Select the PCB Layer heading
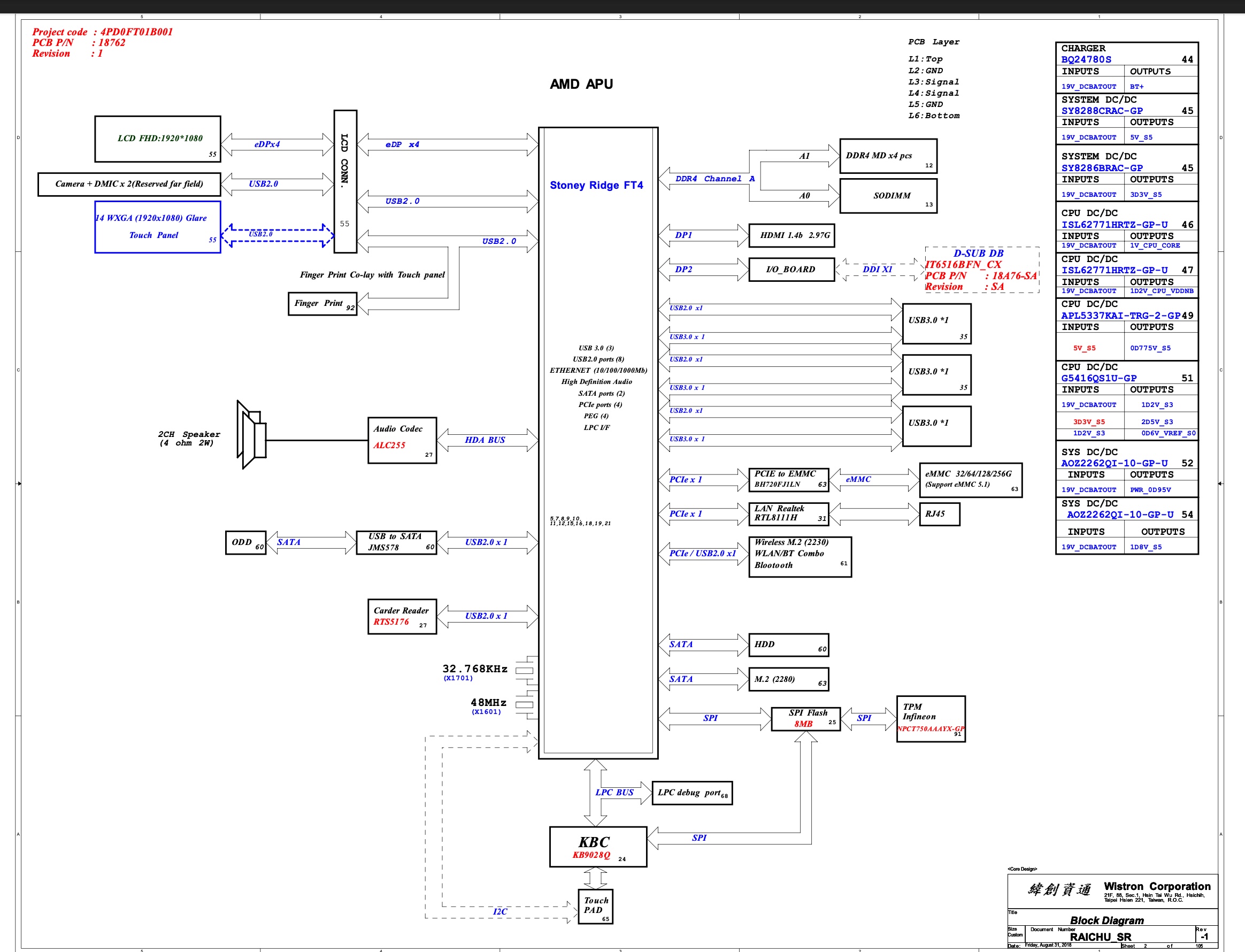 (933, 42)
